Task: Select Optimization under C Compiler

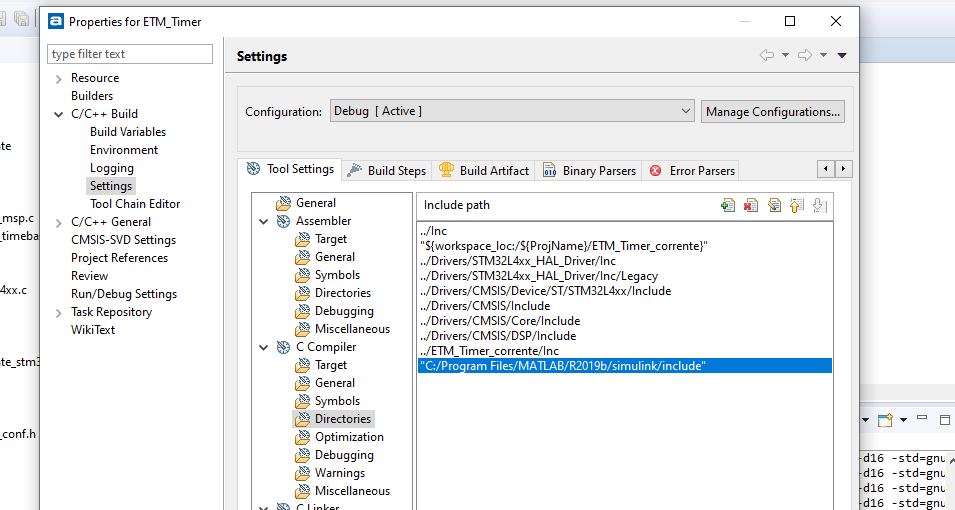Action: point(349,437)
